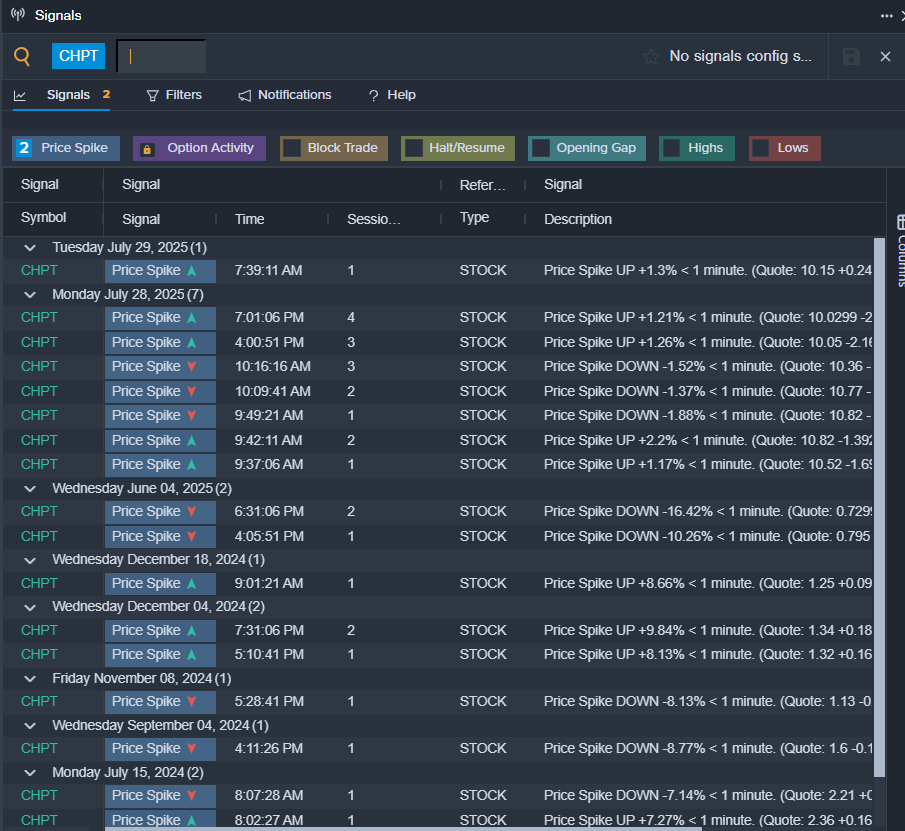Image resolution: width=905 pixels, height=831 pixels.
Task: Switch to the Signals tab
Action: click(x=68, y=95)
